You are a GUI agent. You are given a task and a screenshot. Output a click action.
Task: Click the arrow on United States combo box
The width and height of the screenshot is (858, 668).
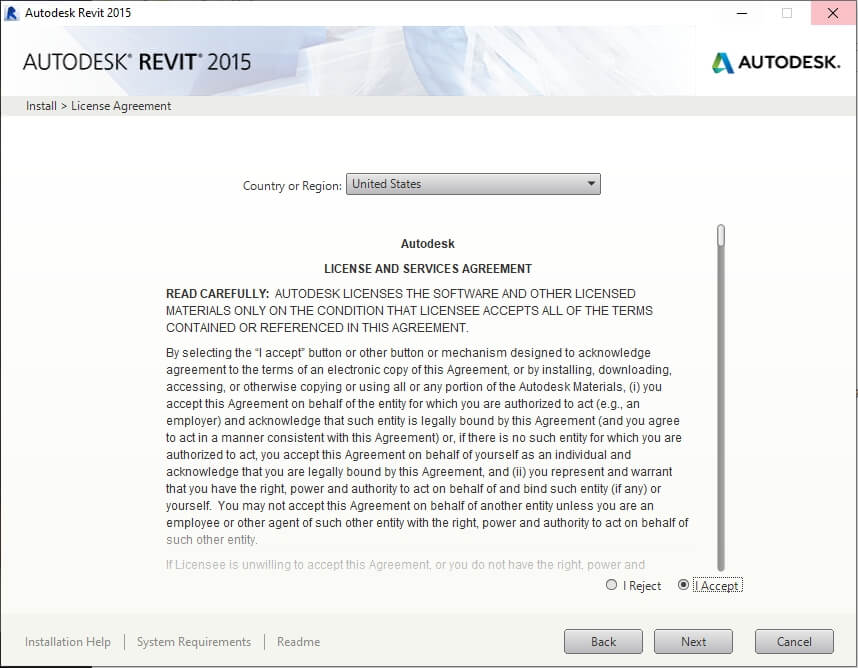pyautogui.click(x=591, y=184)
